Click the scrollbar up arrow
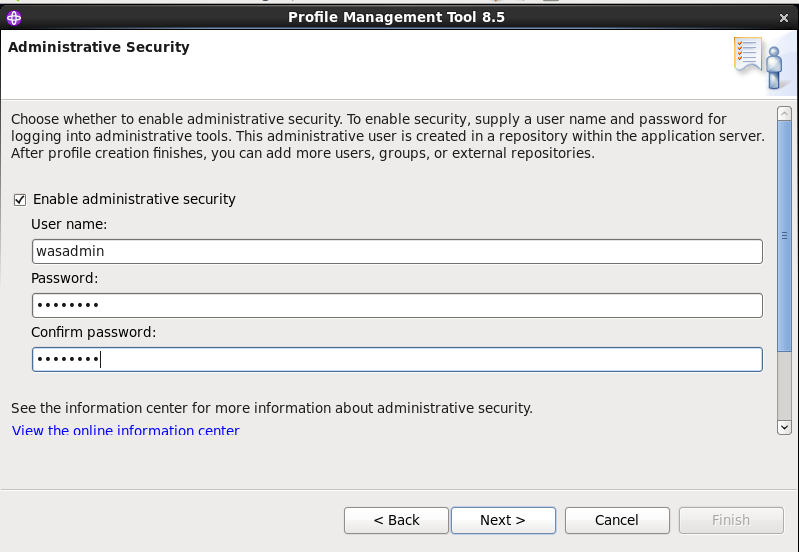The image size is (799, 552). click(x=784, y=113)
